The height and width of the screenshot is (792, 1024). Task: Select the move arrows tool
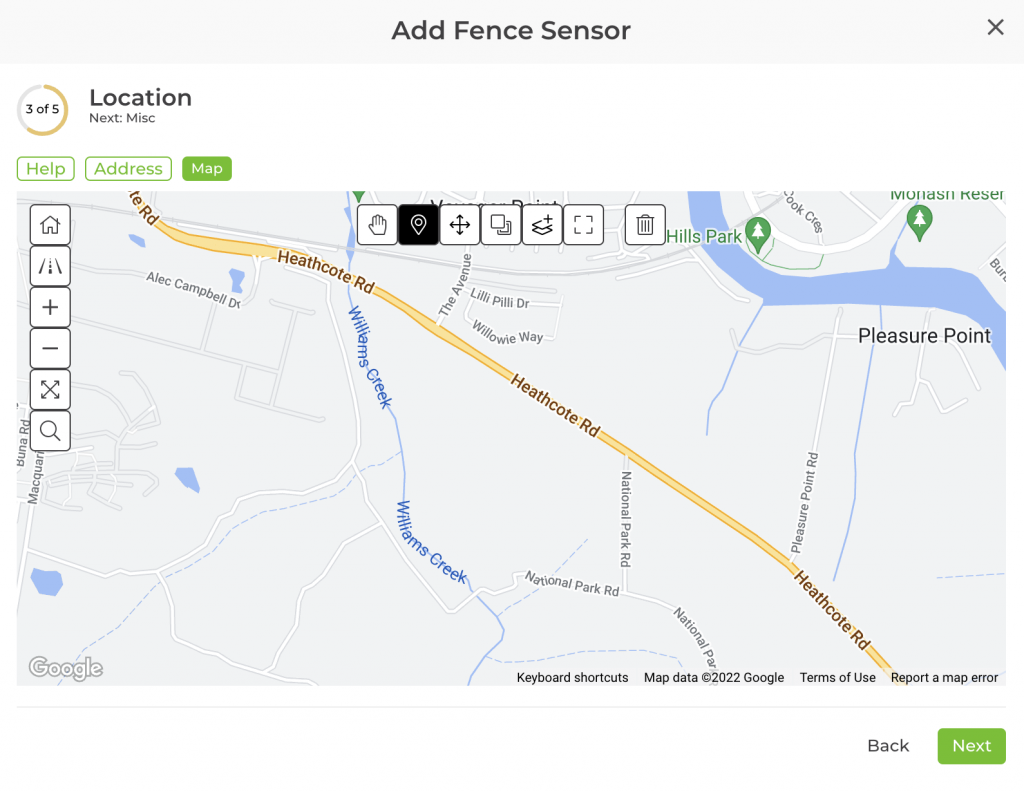click(460, 225)
